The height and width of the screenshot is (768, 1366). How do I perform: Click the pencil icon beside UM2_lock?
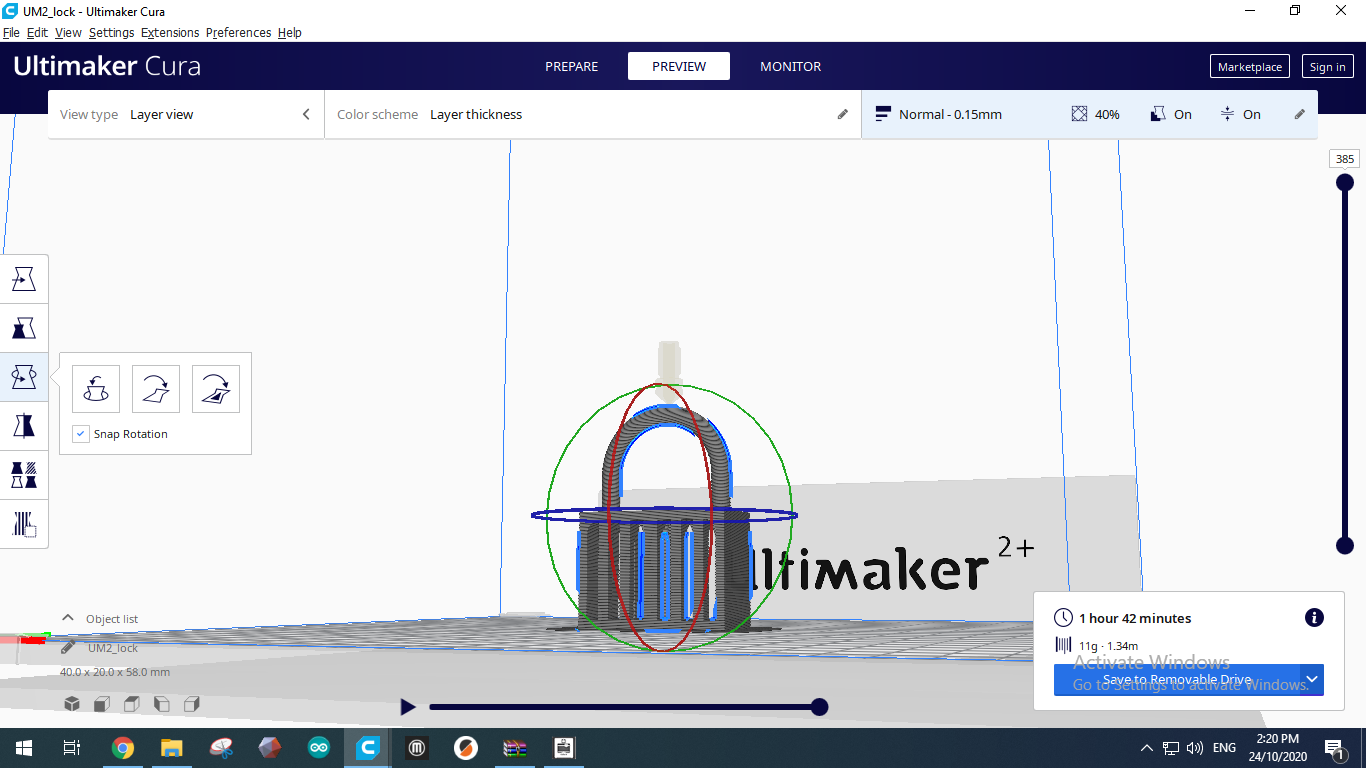tap(68, 647)
